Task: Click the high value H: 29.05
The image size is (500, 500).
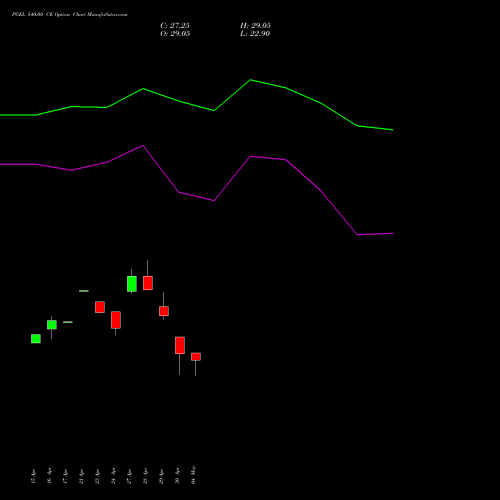Action: [x=255, y=26]
